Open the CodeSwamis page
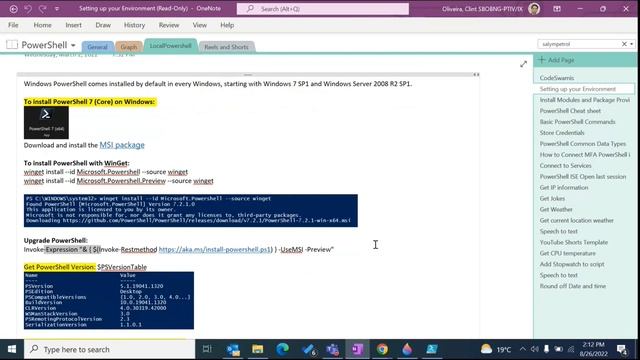This screenshot has height=360, width=640. pyautogui.click(x=557, y=78)
